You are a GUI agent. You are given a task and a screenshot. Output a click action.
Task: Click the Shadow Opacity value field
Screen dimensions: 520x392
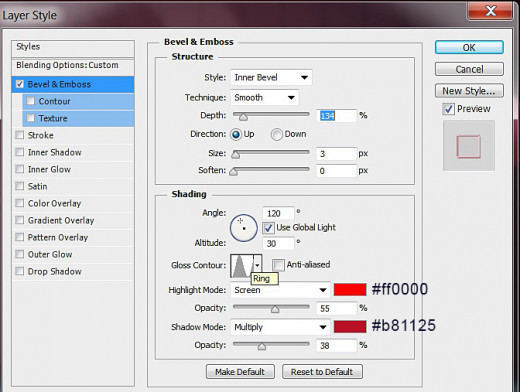click(x=336, y=345)
